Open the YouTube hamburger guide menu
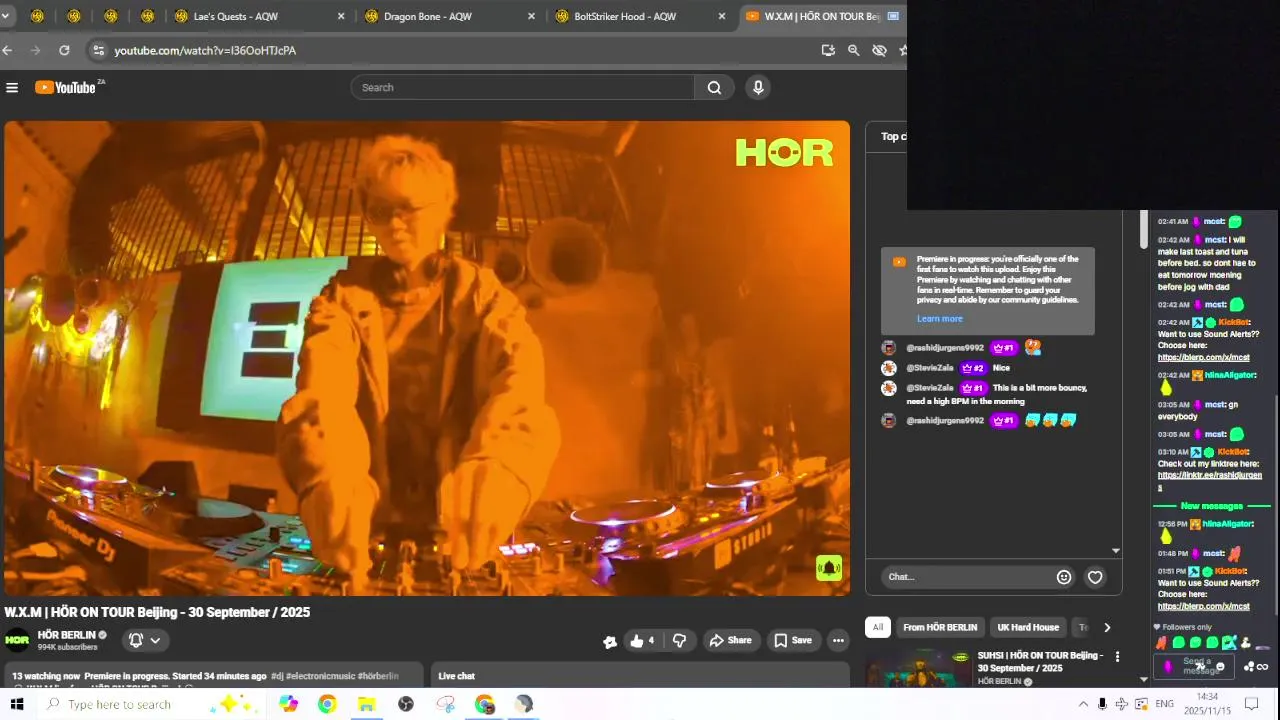The width and height of the screenshot is (1280, 720). tap(12, 88)
